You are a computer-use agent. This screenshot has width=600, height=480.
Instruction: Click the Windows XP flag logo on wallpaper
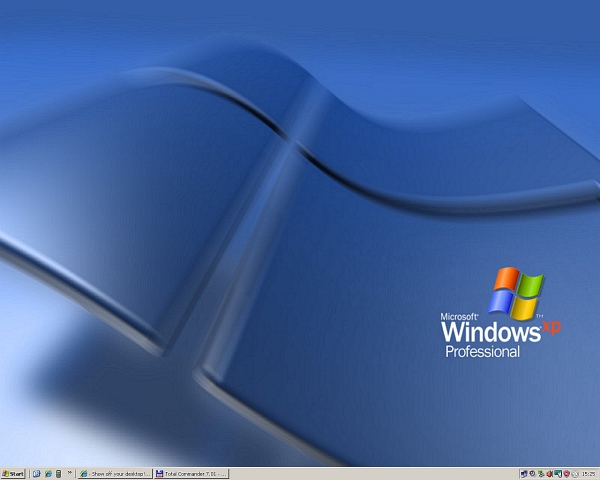pyautogui.click(x=515, y=291)
